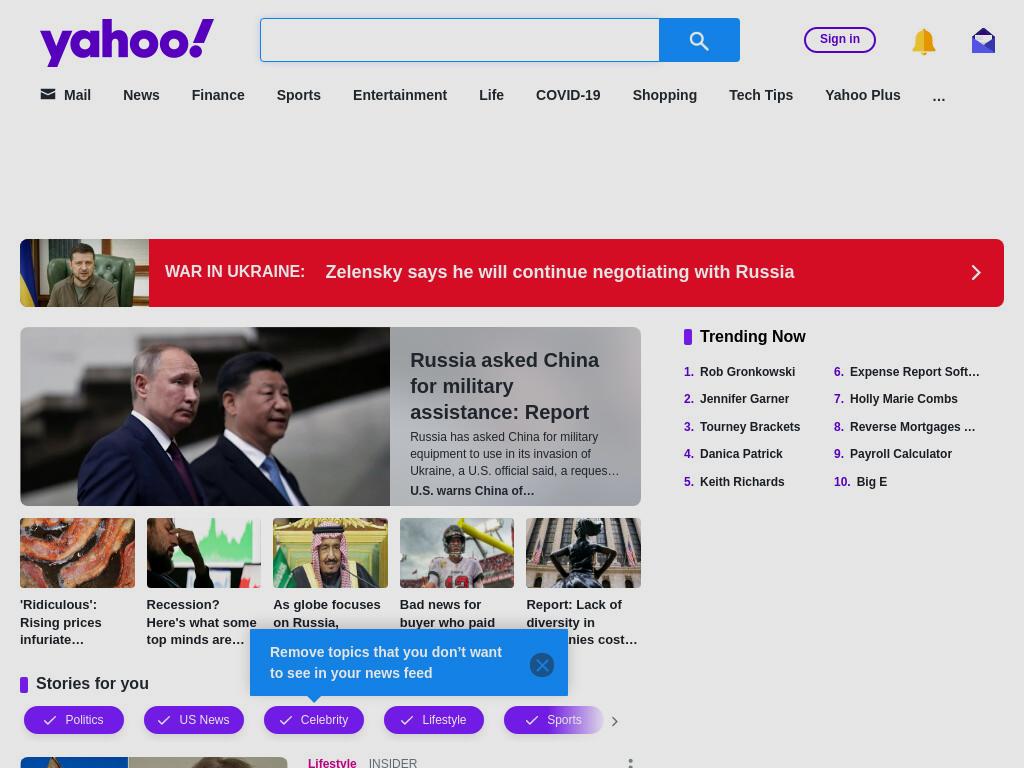This screenshot has height=768, width=1024.
Task: Toggle the Celebrity topic chip
Action: [x=313, y=720]
